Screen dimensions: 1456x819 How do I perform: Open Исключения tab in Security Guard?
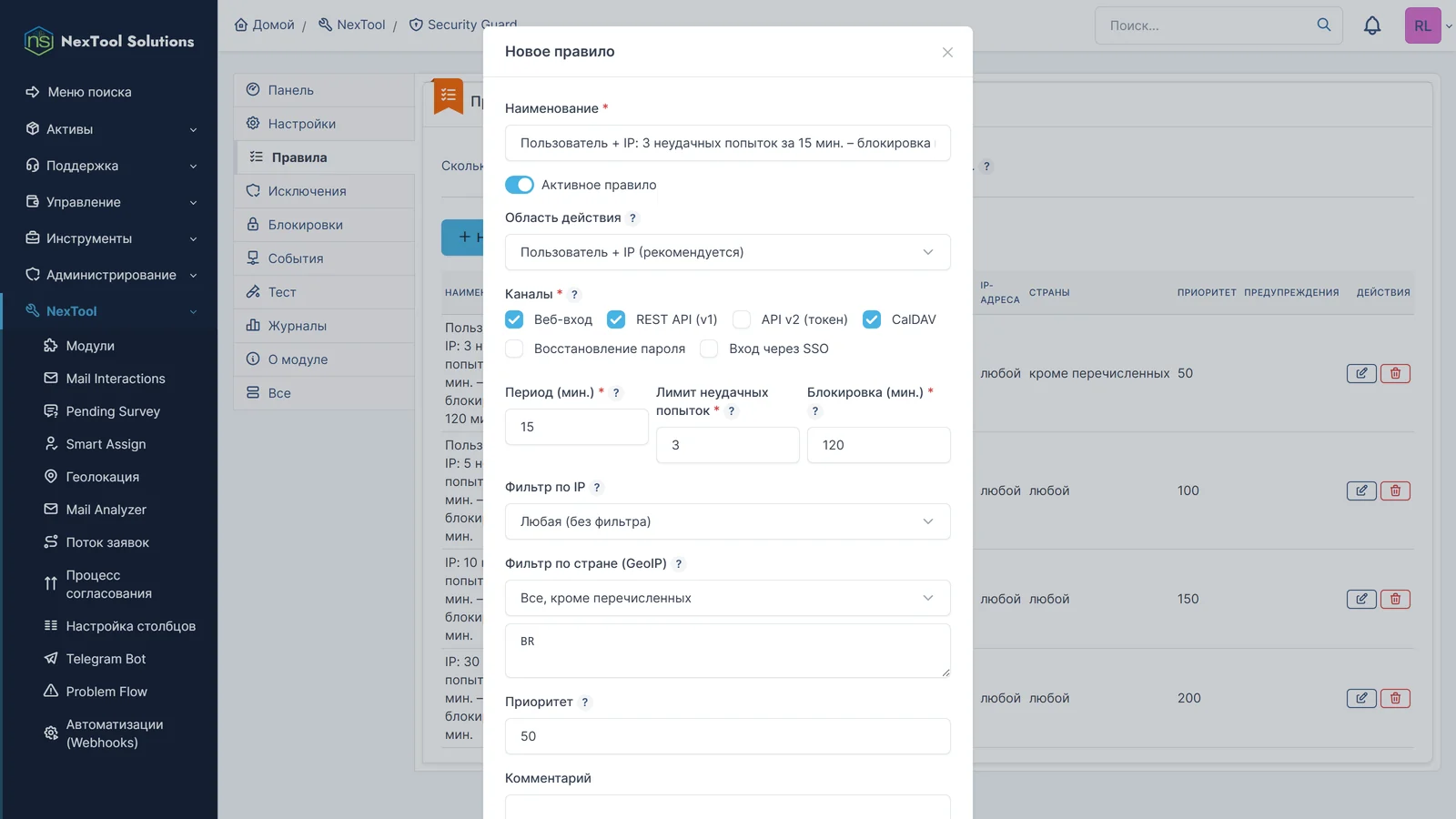(x=325, y=191)
